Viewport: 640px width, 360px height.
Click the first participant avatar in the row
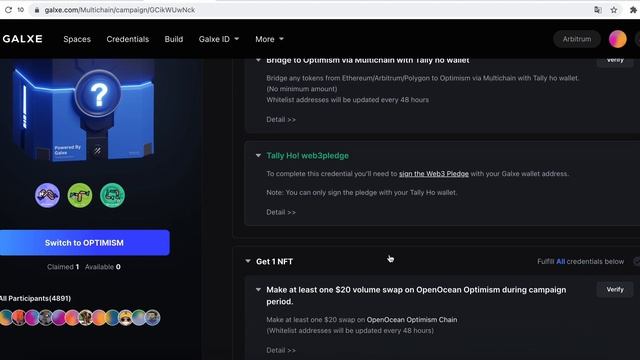6,318
